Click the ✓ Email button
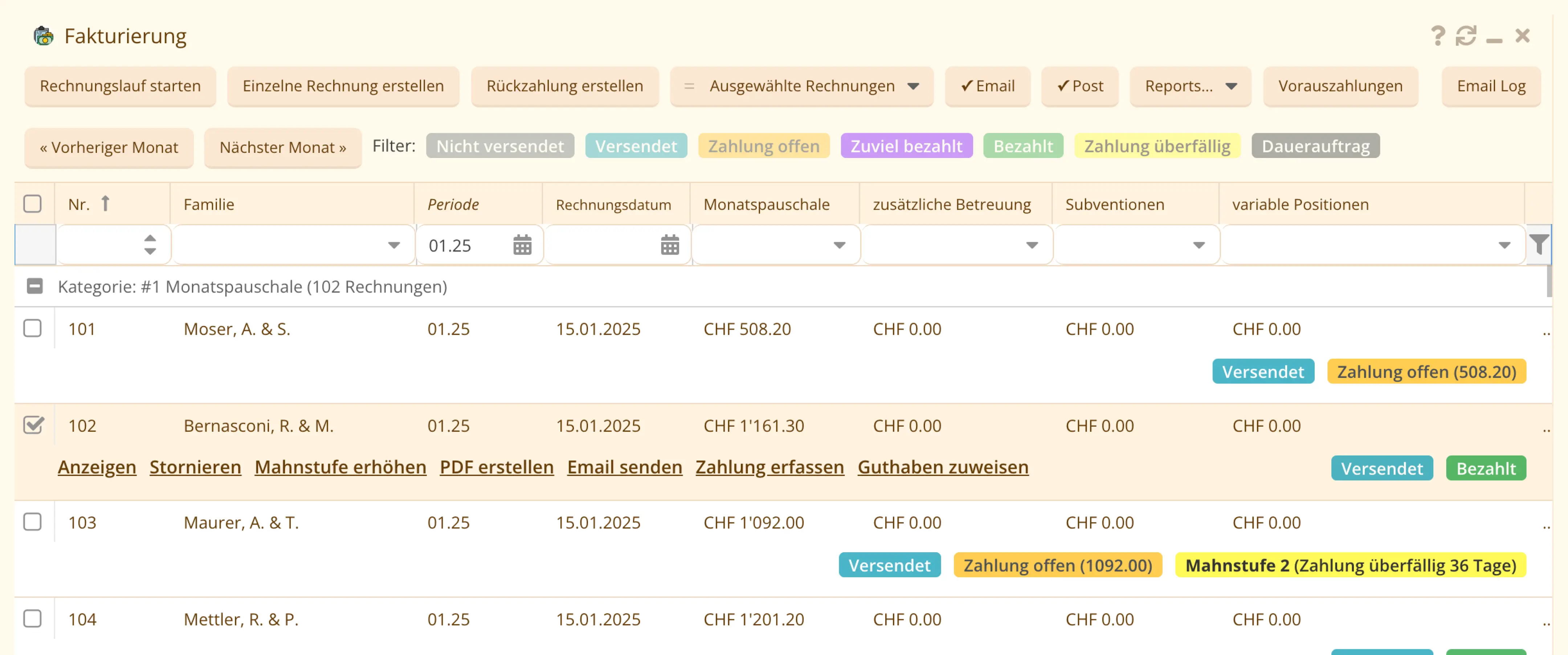Viewport: 1568px width, 655px height. 987,86
